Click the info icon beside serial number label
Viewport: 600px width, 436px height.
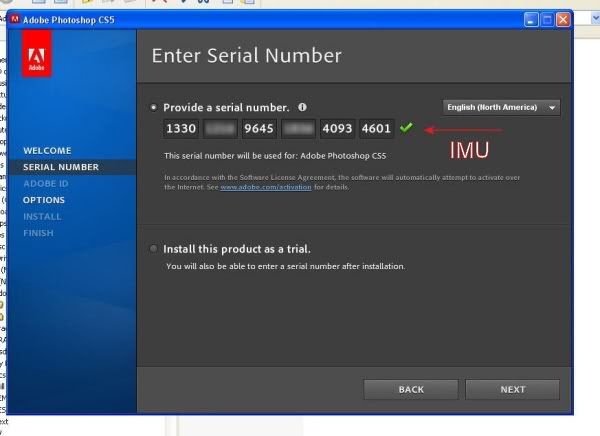point(302,107)
